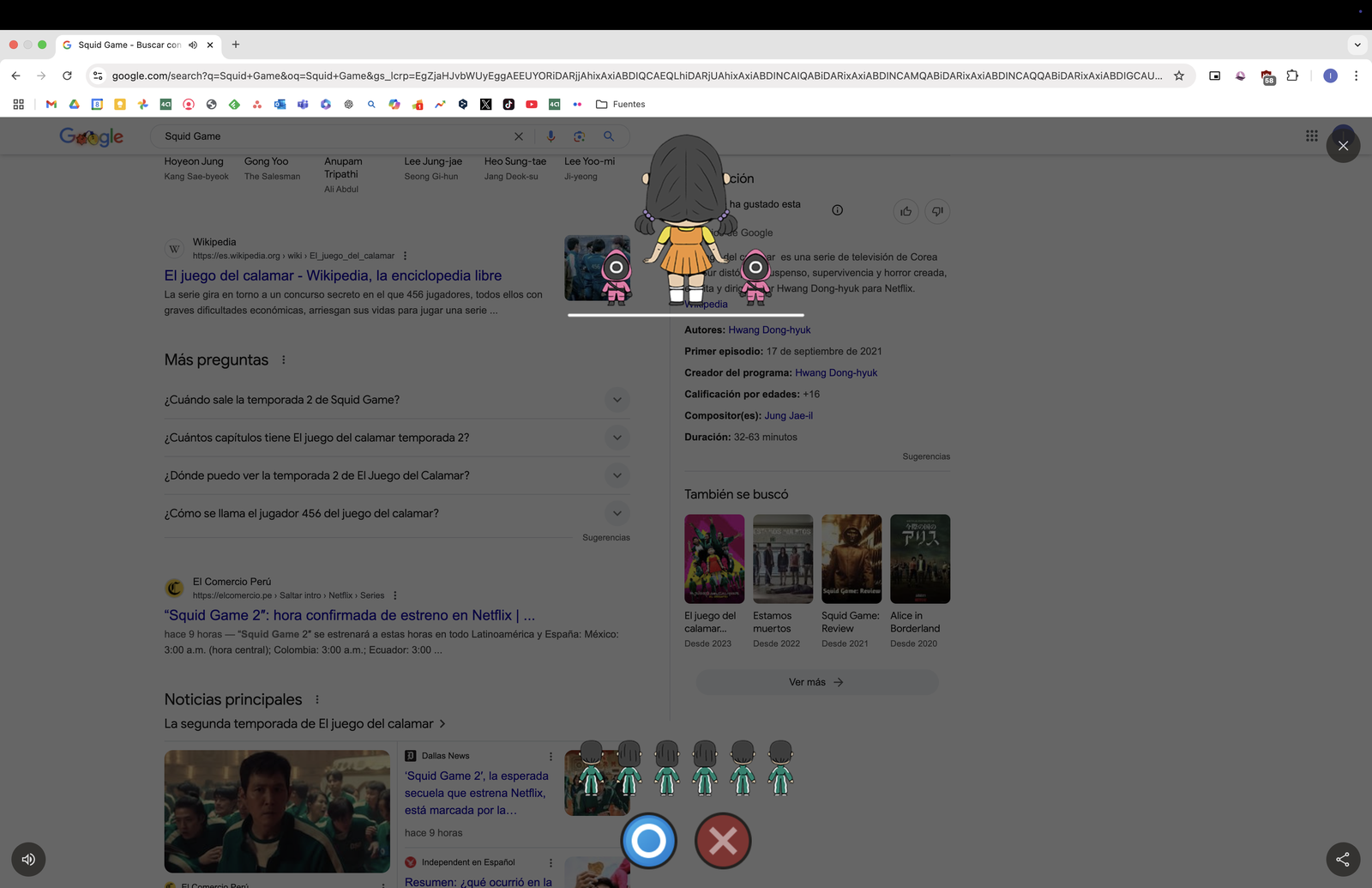Close the Squid Game overlay

(x=1343, y=146)
